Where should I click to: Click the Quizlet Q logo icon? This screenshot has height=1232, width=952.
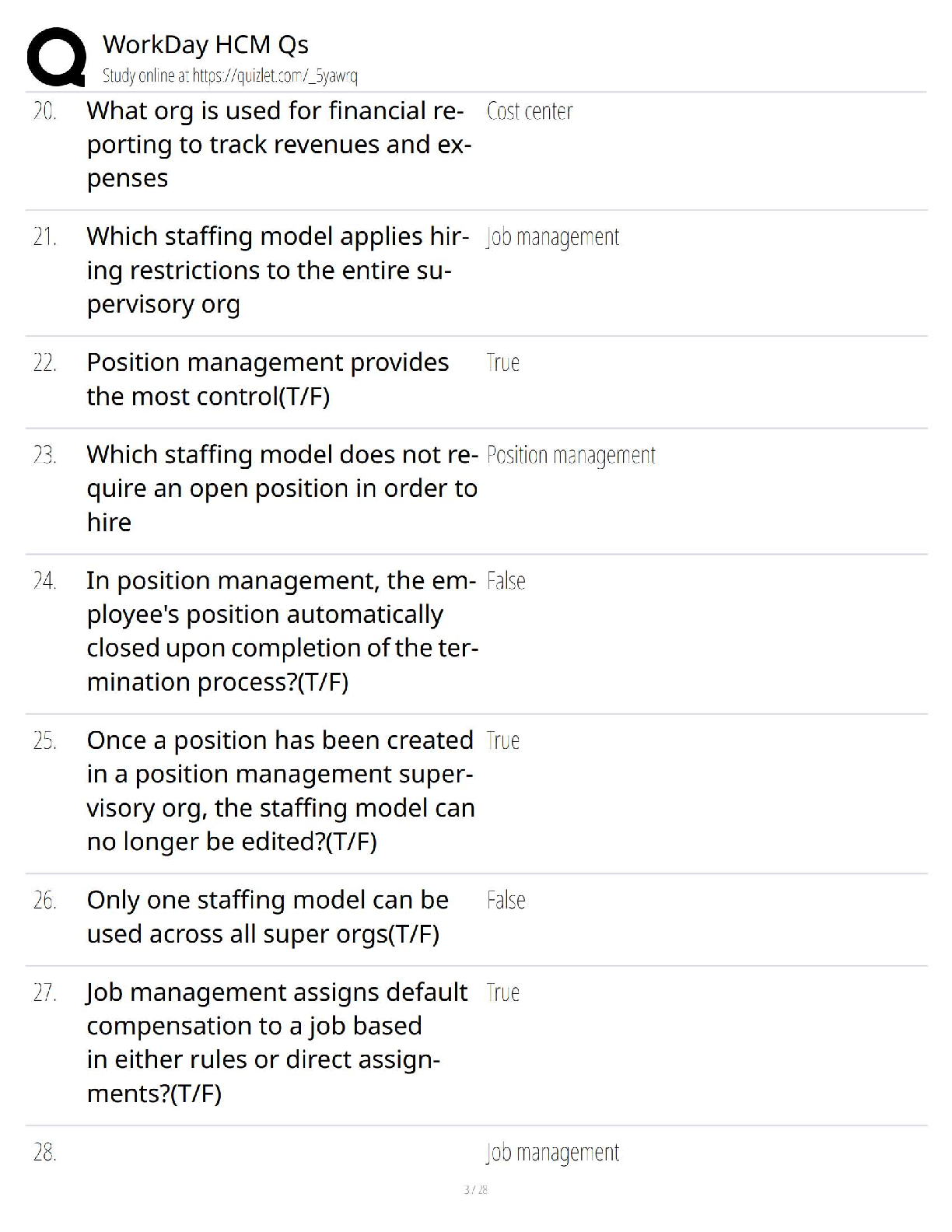(x=56, y=56)
